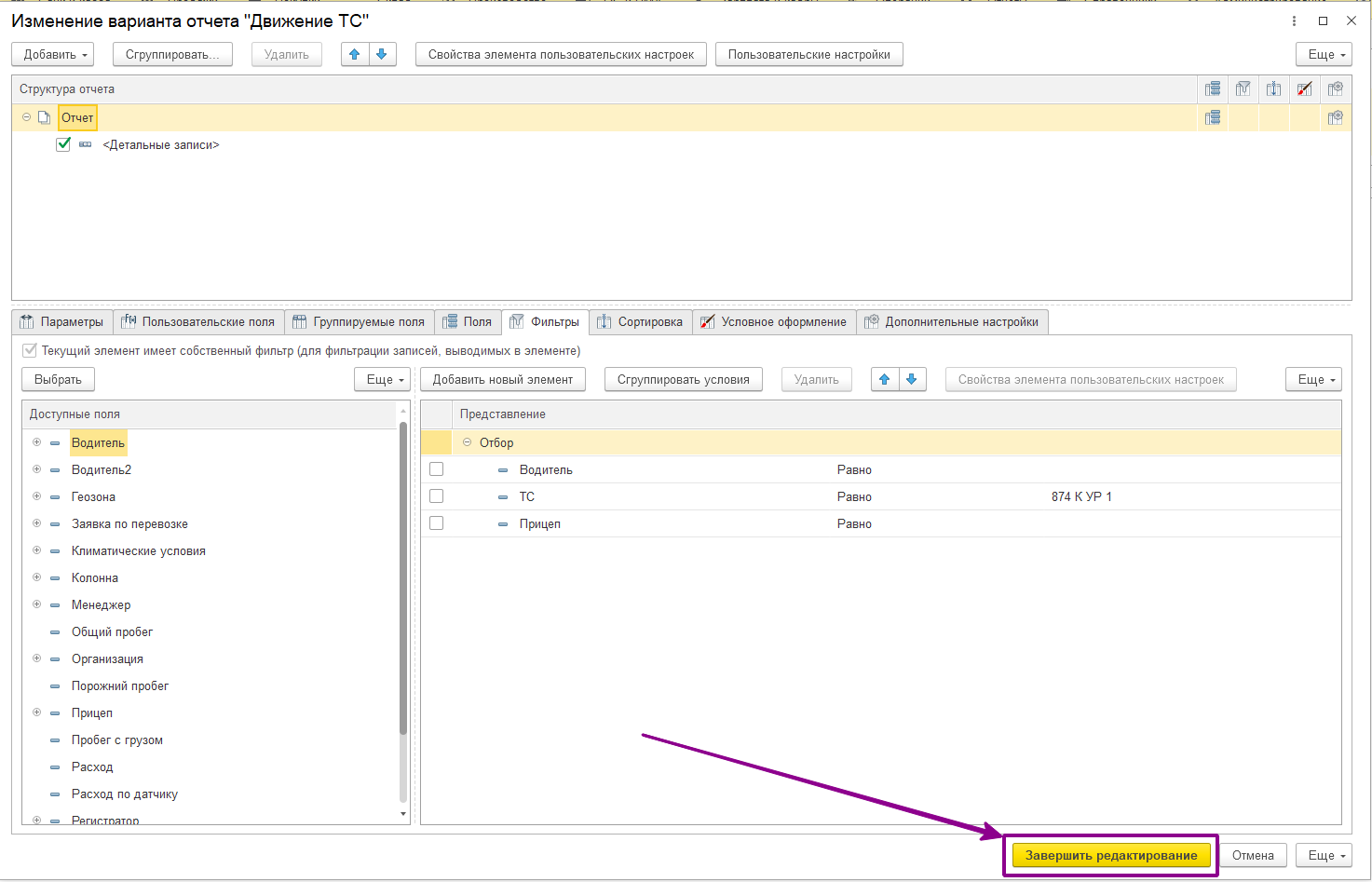Viewport: 1372px width, 882px height.
Task: Expand the Колонна available field
Action: [36, 577]
